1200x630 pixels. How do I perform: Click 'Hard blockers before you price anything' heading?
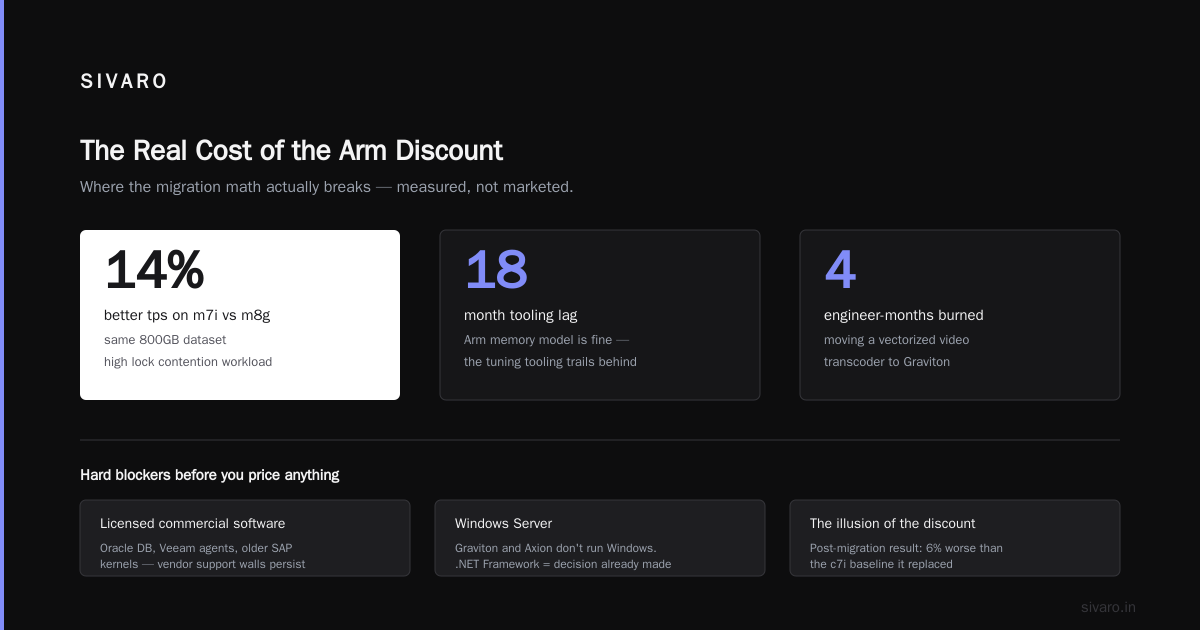210,475
